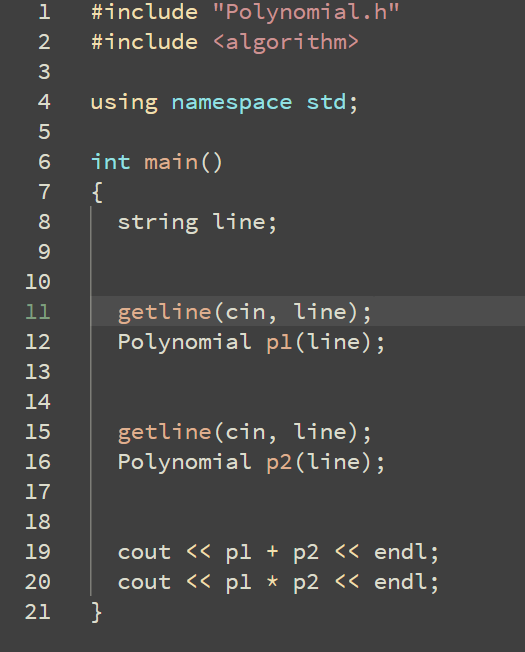Viewport: 525px width, 652px height.
Task: Click the p1 variable in Polynomial declaration
Action: coord(279,343)
